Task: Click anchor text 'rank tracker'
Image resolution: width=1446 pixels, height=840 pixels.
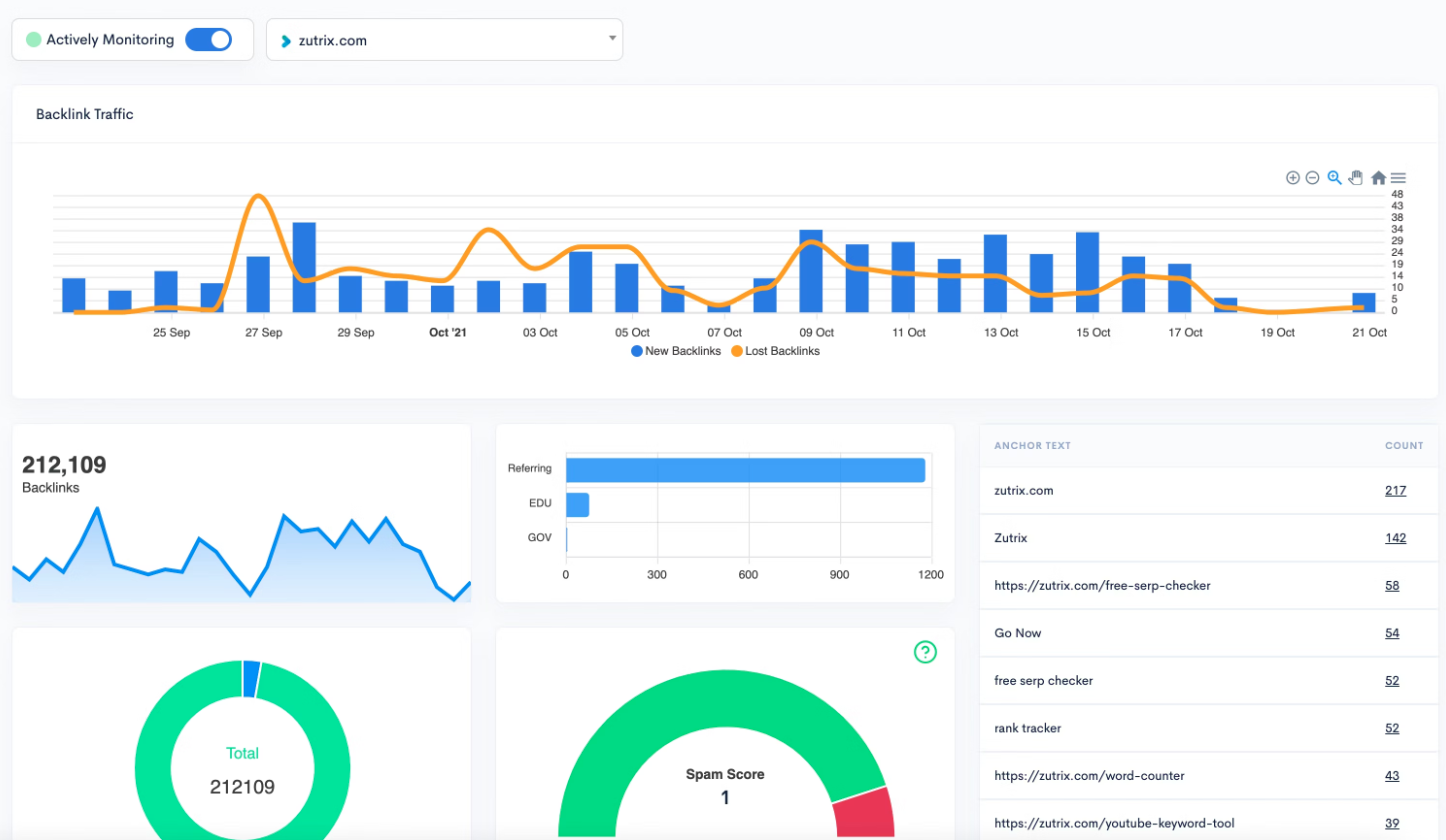Action: tap(1028, 728)
